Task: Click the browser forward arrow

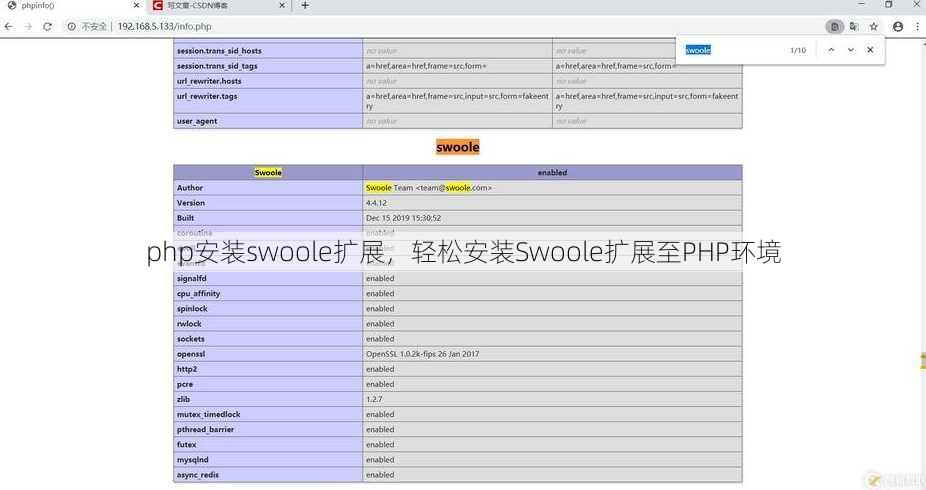Action: click(28, 27)
